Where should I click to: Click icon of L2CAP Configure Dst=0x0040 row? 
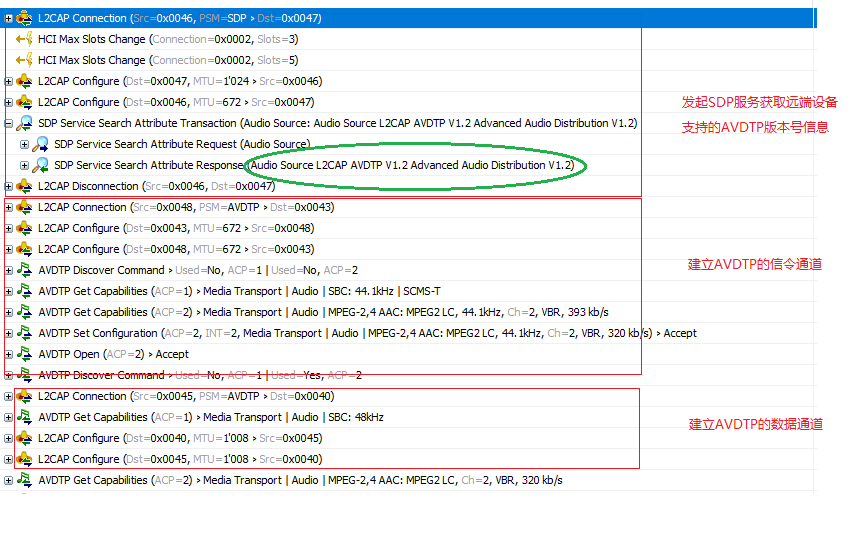coord(24,438)
